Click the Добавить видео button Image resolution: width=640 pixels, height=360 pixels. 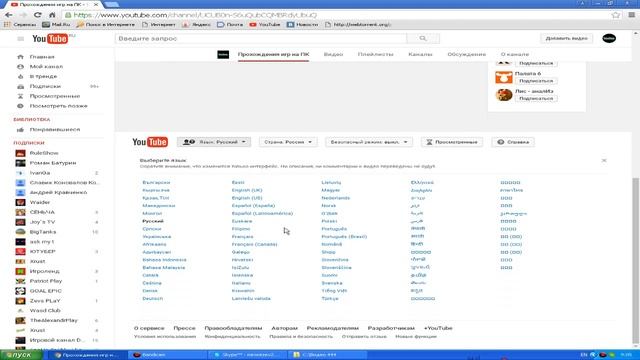click(x=566, y=38)
